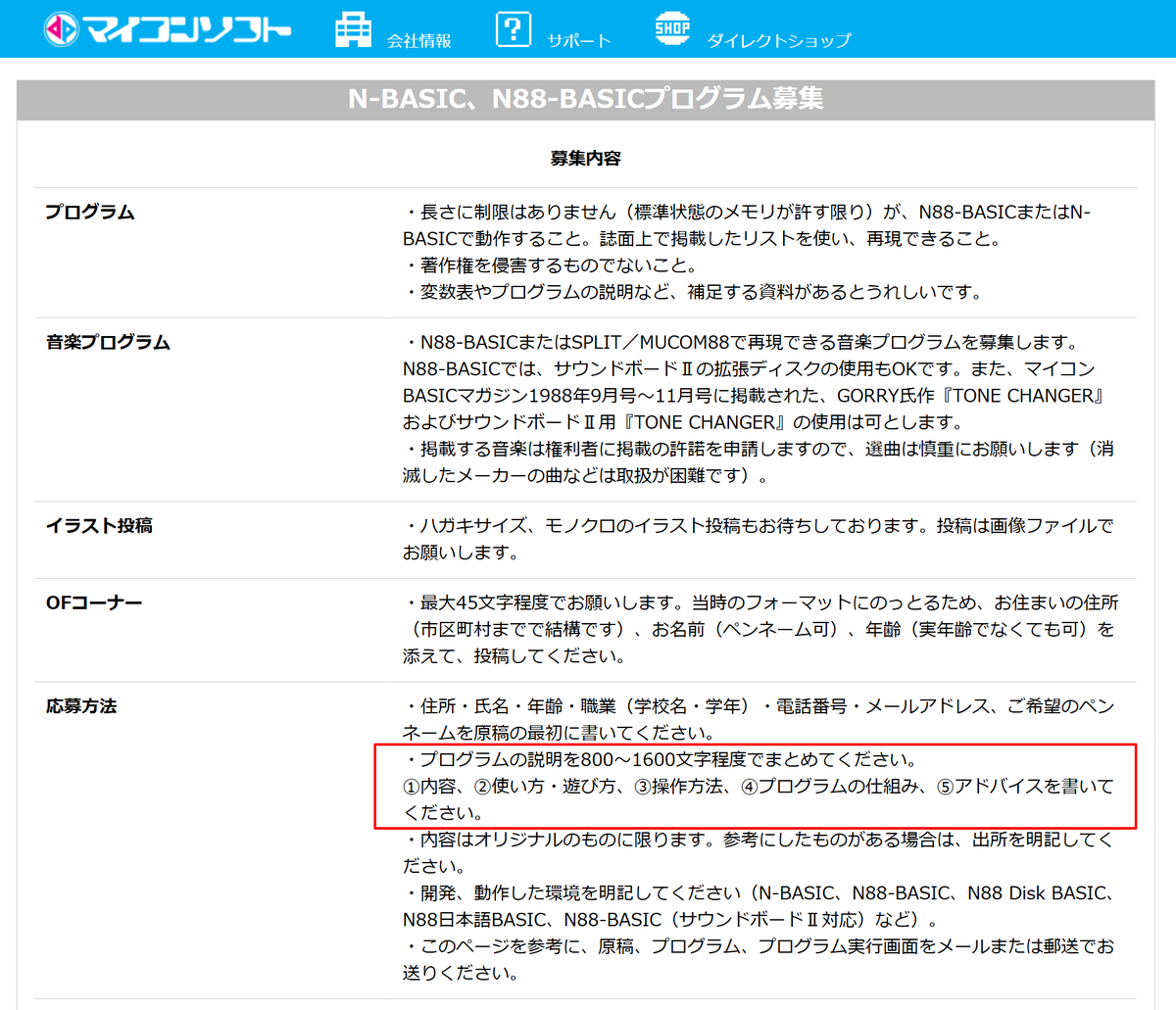Click the circular arrow emblem in the logo

click(x=61, y=27)
